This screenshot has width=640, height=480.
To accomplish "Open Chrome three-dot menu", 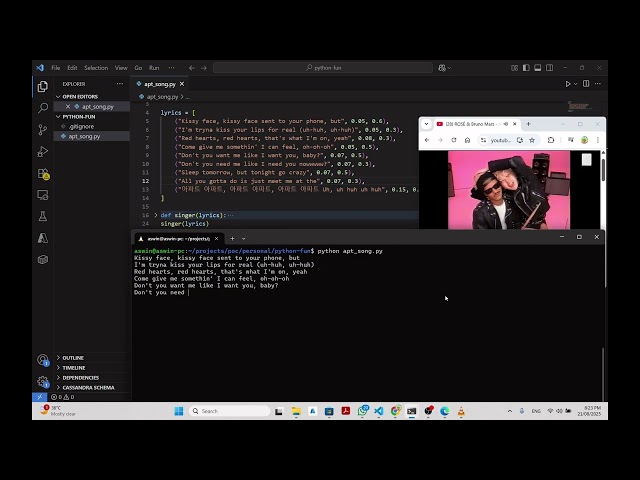I will (598, 140).
